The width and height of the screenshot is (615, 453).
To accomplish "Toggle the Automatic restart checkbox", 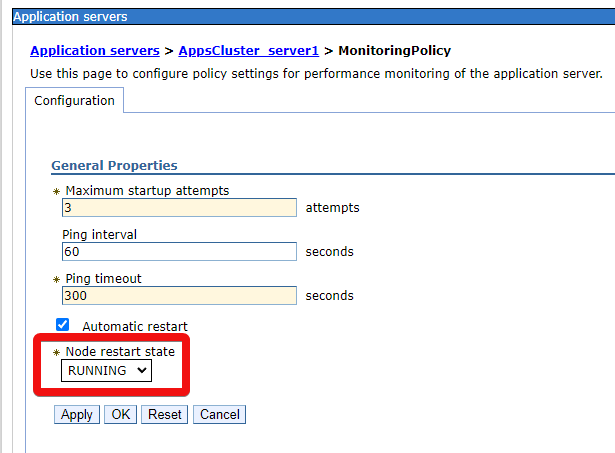I will click(x=63, y=325).
